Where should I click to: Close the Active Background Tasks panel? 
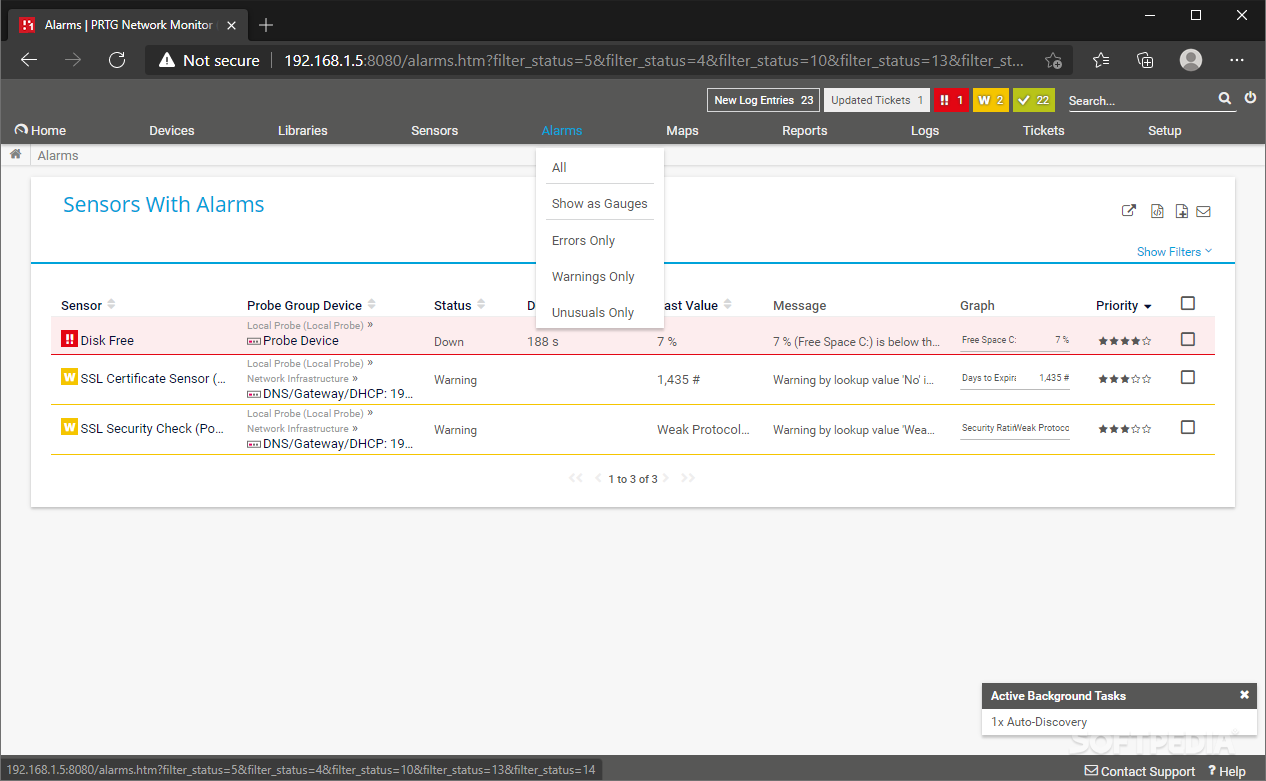[1244, 695]
